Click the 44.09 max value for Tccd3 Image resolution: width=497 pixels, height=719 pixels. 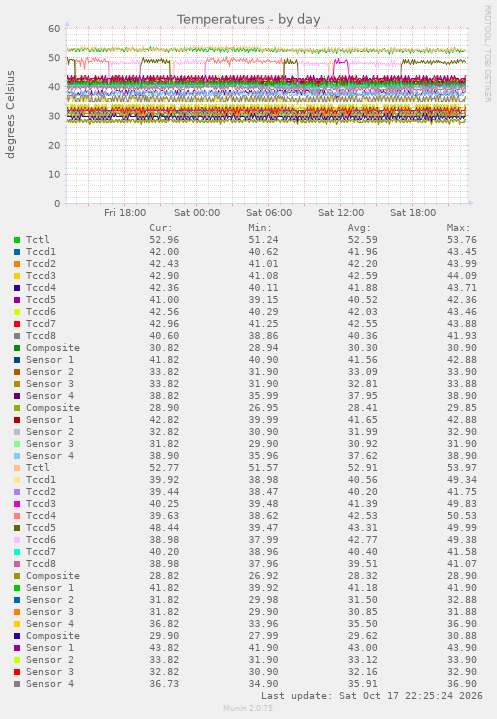pos(462,276)
